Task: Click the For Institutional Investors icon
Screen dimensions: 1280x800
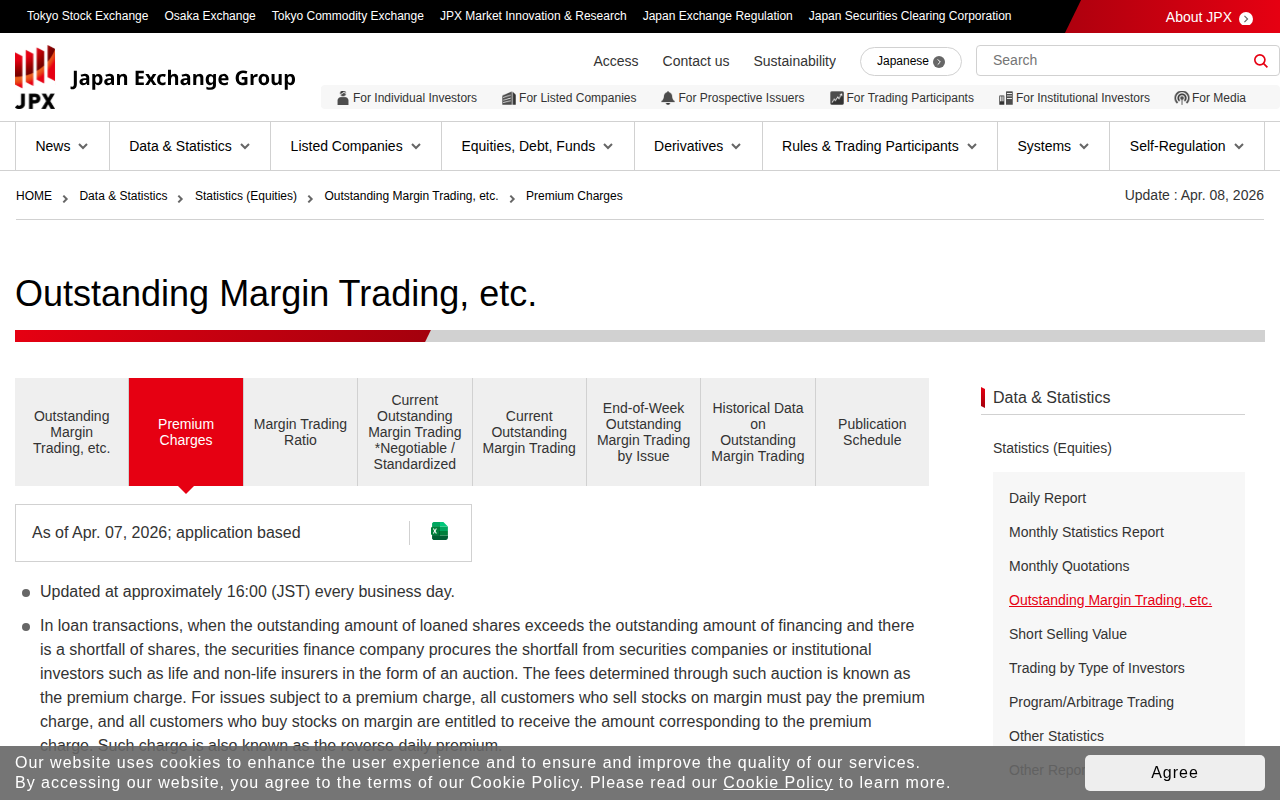Action: pos(1006,98)
